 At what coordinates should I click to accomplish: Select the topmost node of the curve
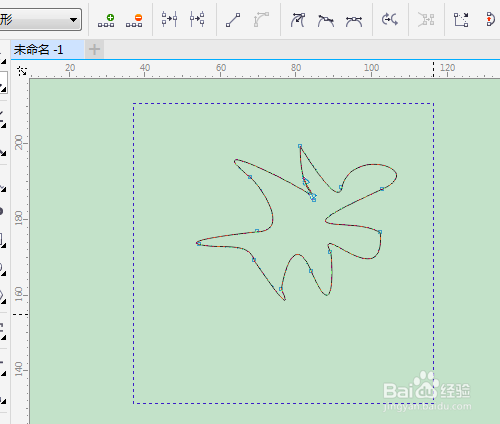tap(300, 146)
